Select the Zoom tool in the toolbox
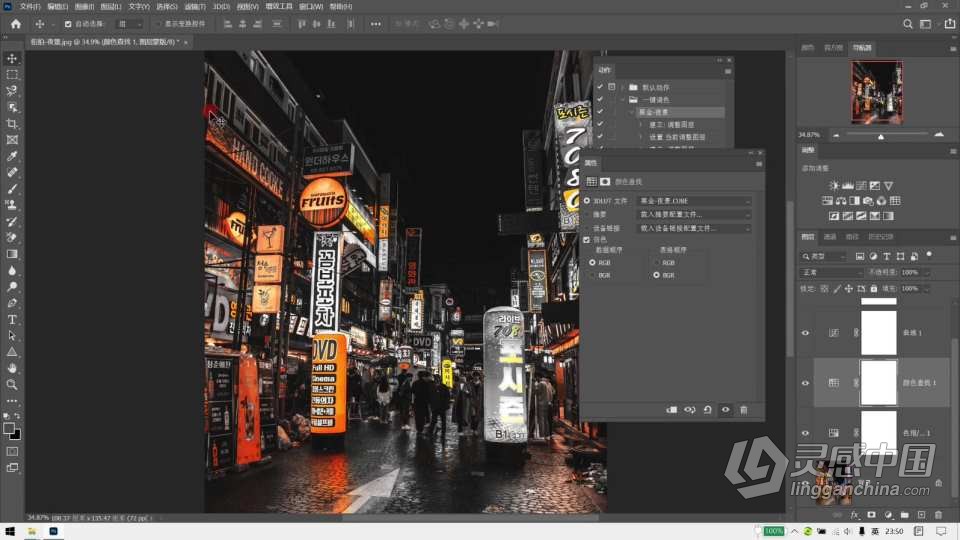Screen dimensions: 960x540 tap(12, 385)
